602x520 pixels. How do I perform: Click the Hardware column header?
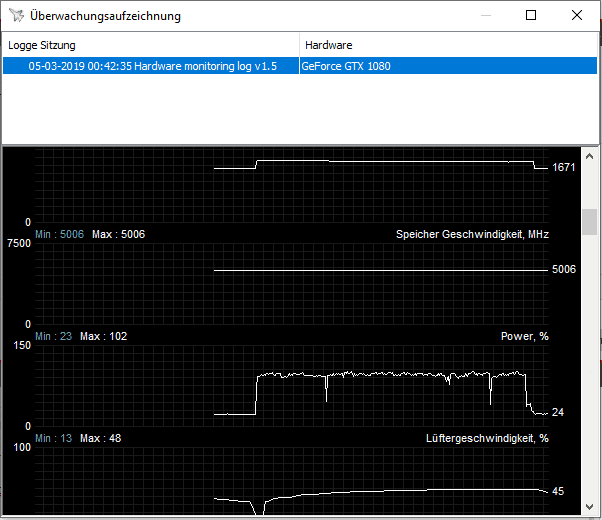(448, 45)
